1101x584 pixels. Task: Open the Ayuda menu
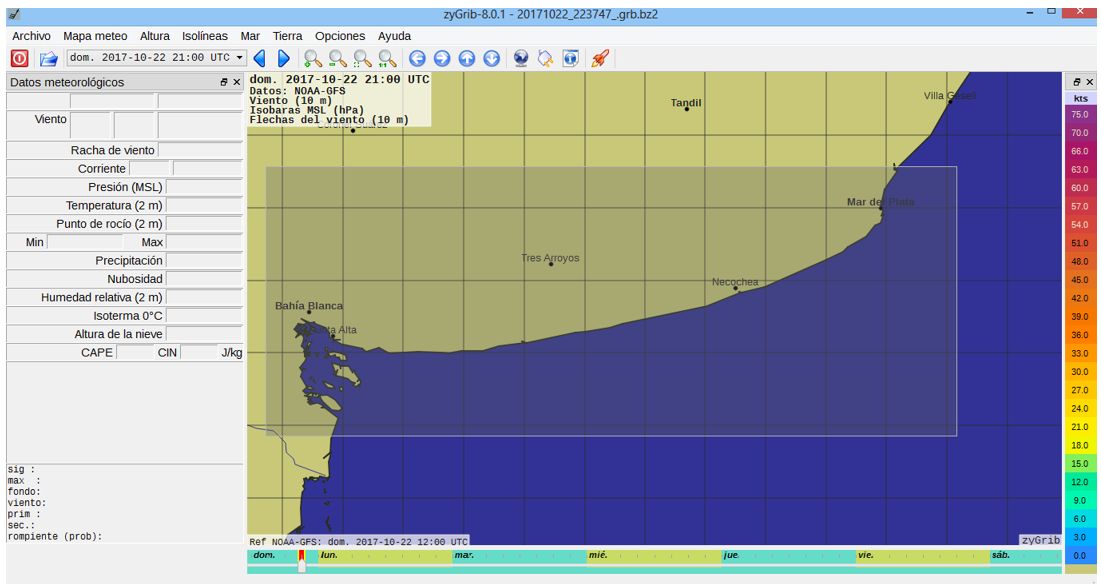(395, 36)
